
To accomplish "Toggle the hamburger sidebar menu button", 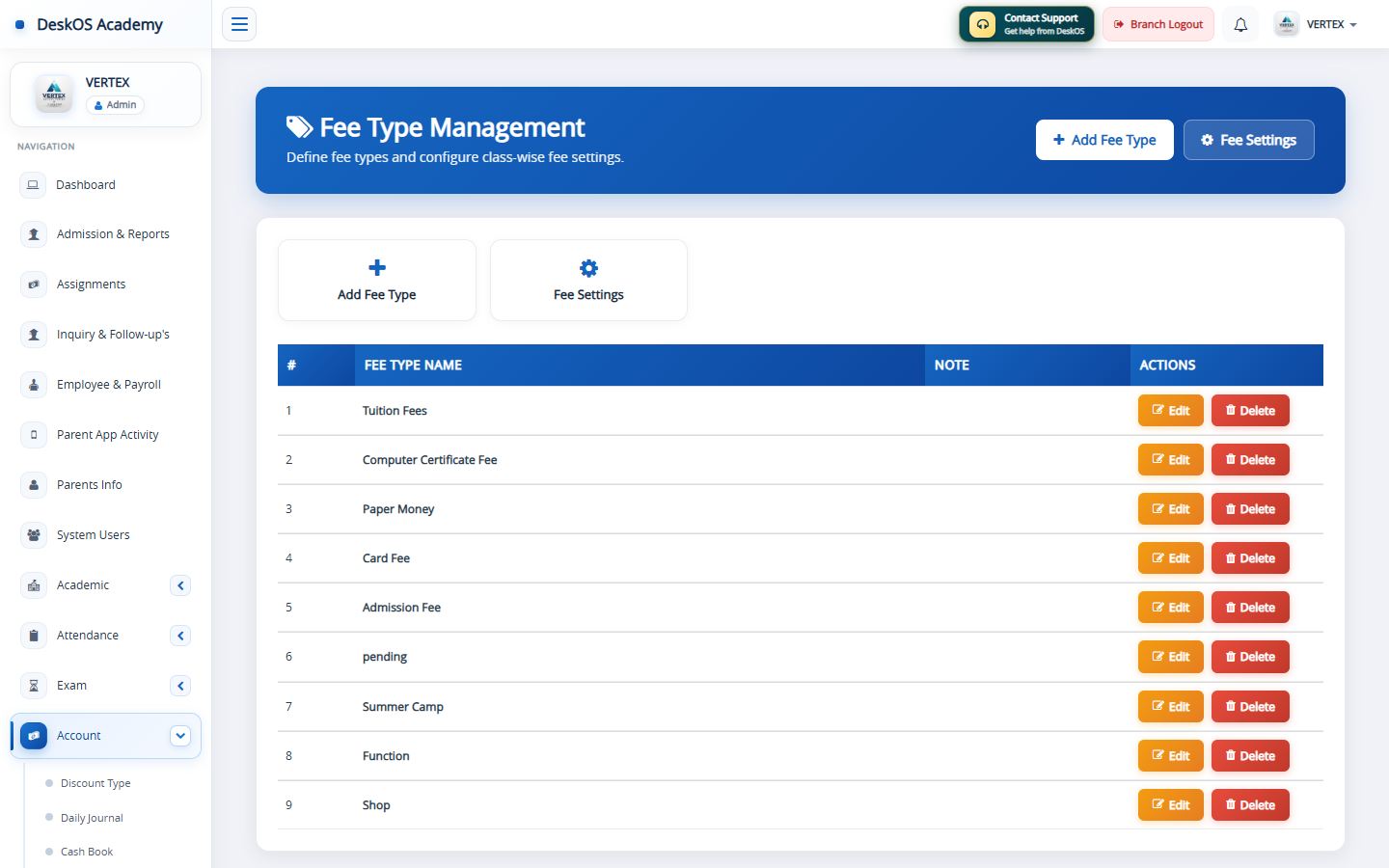I will 239,24.
